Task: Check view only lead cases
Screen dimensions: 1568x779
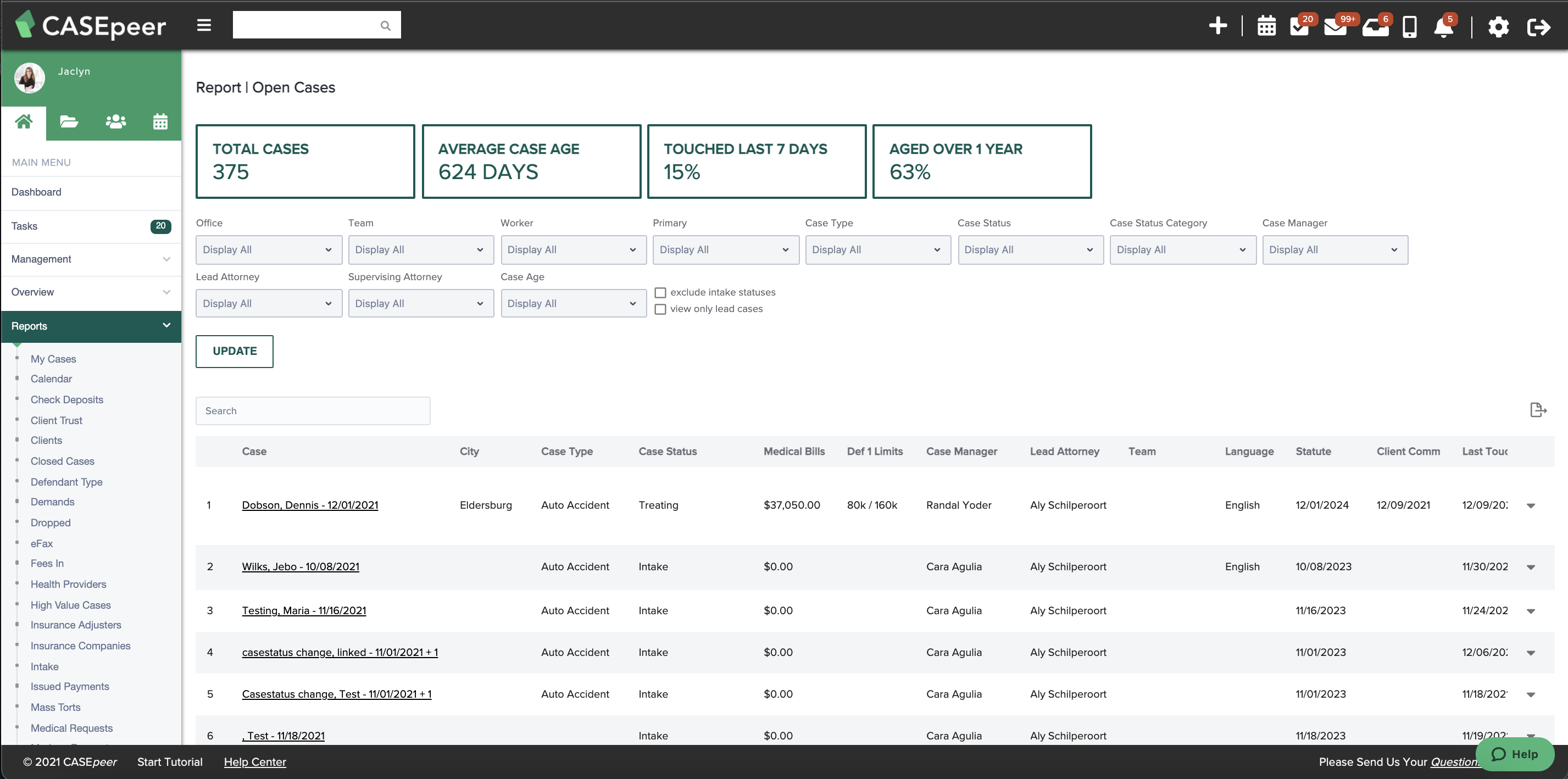Action: coord(660,309)
